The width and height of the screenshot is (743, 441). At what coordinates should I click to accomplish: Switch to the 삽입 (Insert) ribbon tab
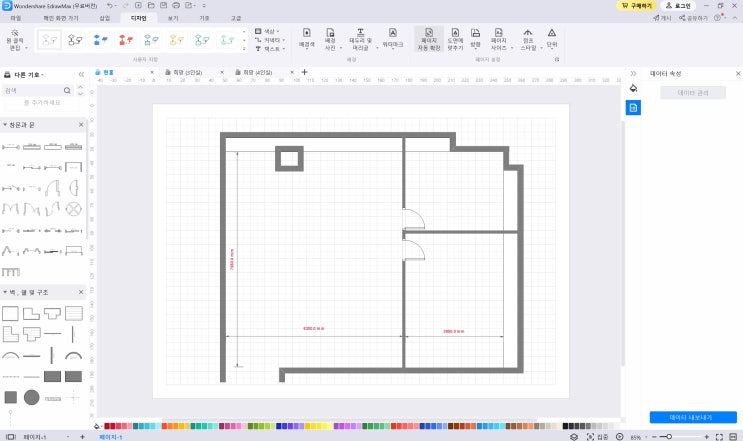tap(106, 18)
